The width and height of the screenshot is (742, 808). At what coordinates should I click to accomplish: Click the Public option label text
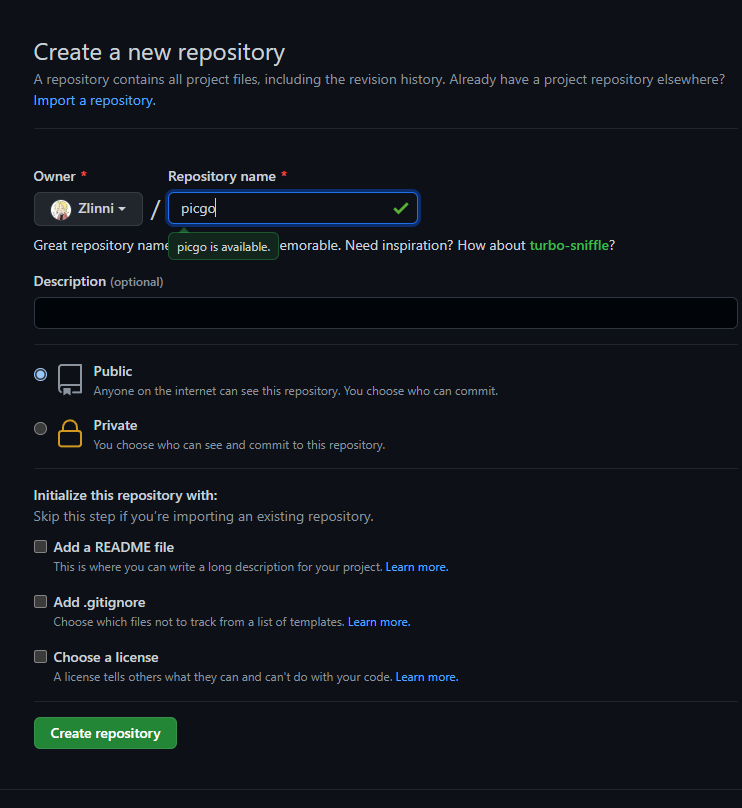pos(113,371)
